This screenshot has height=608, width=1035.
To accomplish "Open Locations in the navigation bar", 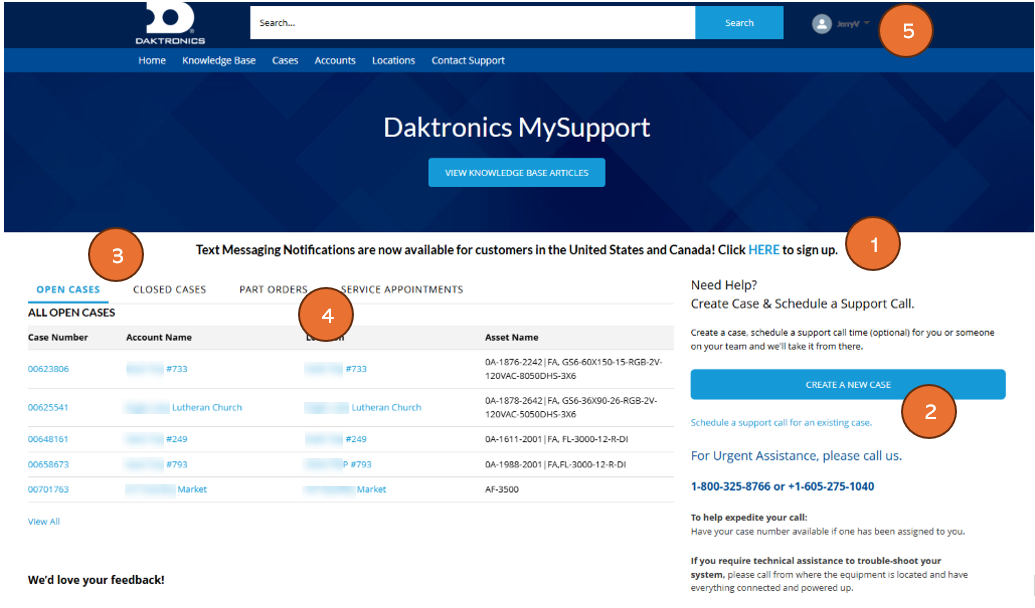I will [x=393, y=60].
